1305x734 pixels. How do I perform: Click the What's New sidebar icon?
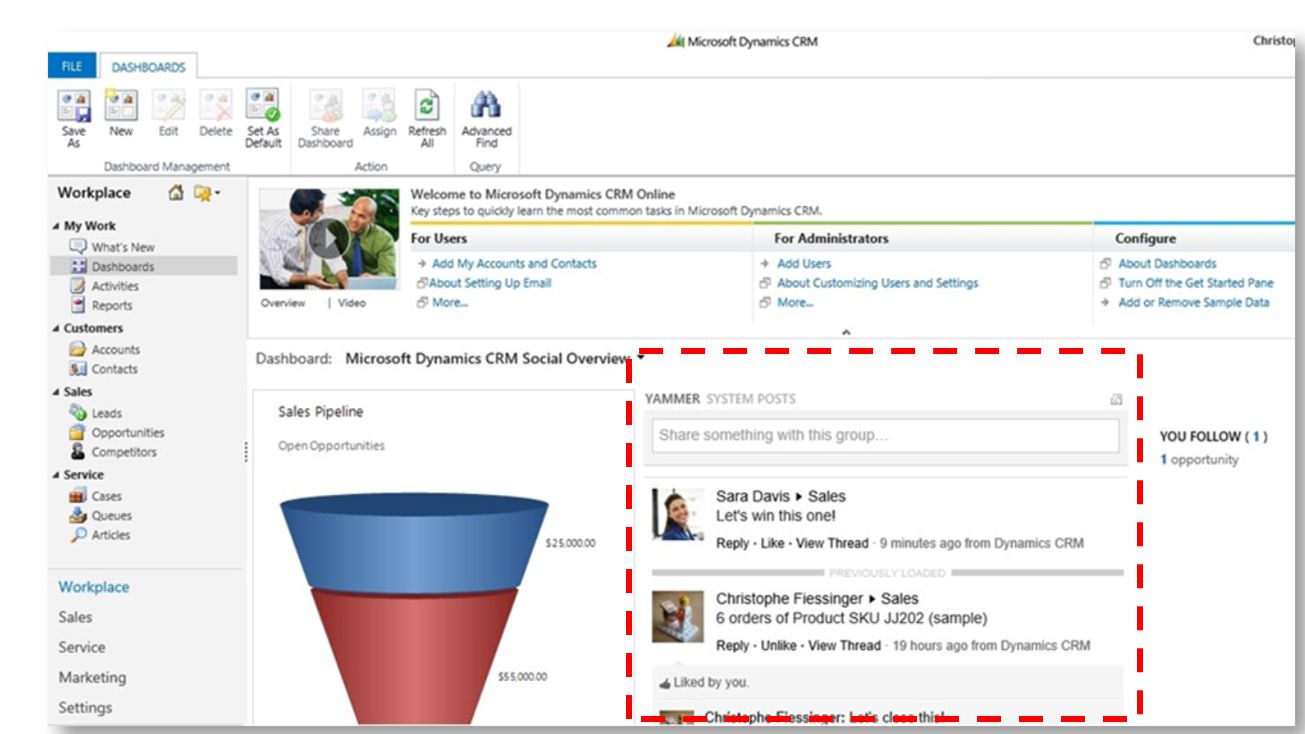(x=78, y=246)
